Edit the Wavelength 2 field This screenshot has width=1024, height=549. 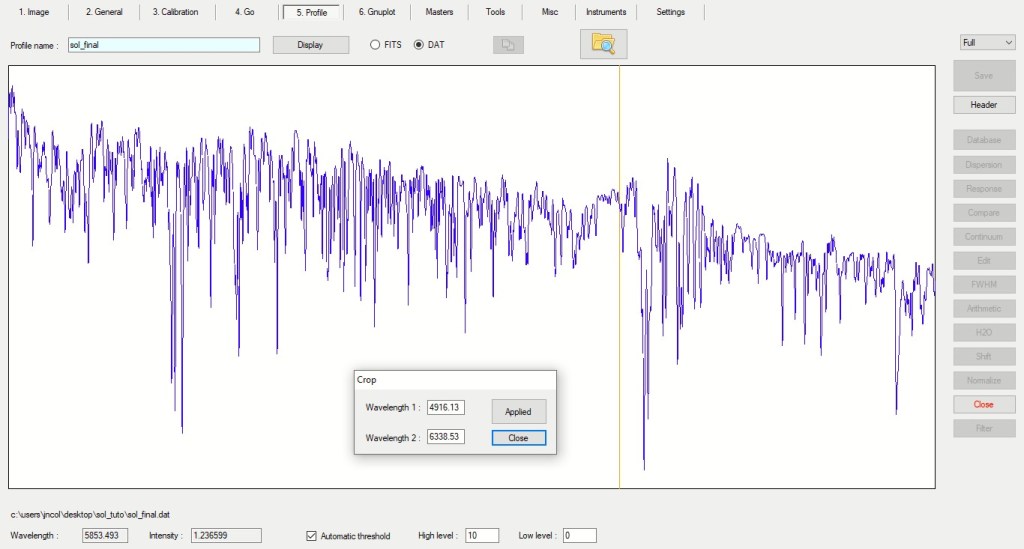pyautogui.click(x=445, y=438)
